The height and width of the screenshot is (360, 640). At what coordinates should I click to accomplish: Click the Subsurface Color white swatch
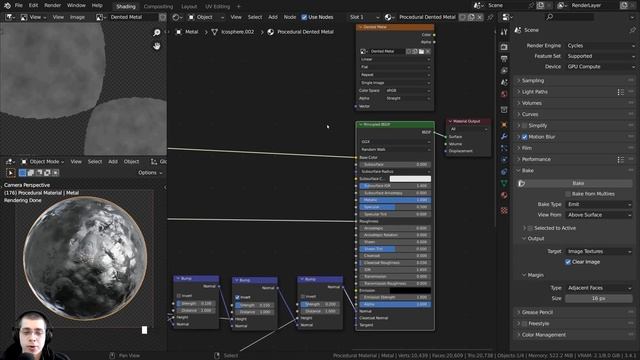410,179
